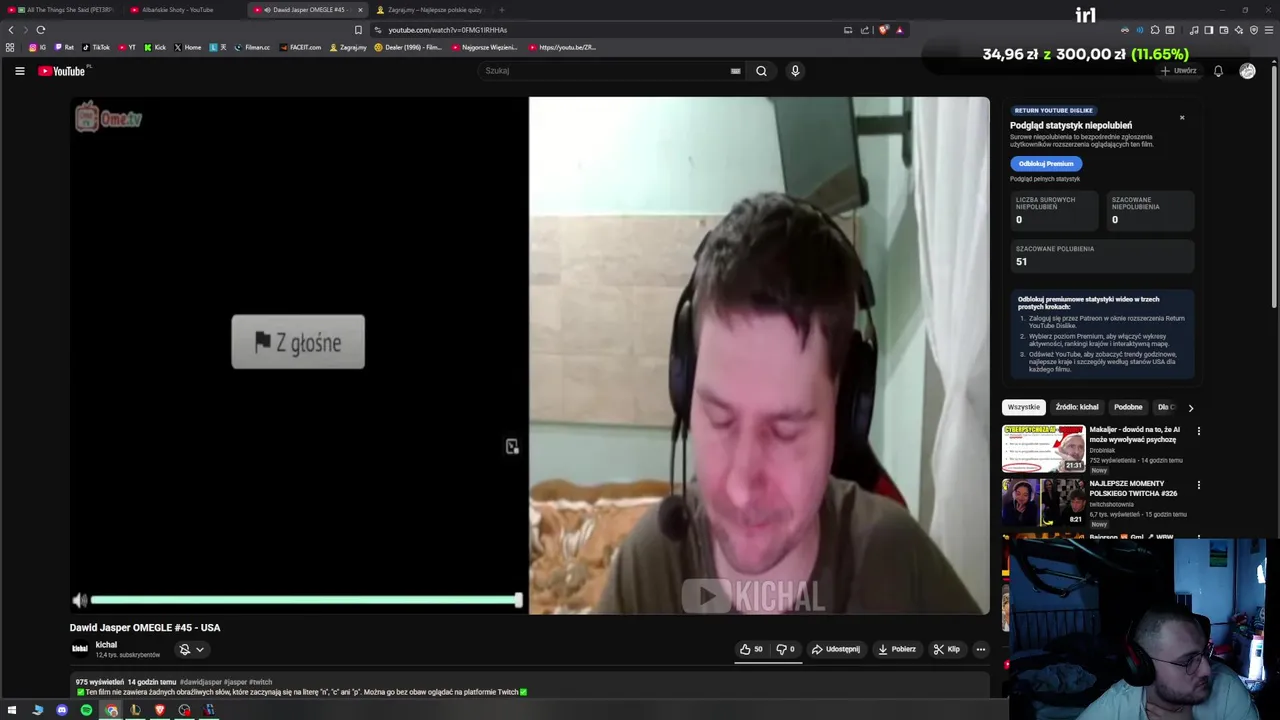The width and height of the screenshot is (1280, 720).
Task: Click the search magnifier button
Action: (761, 71)
